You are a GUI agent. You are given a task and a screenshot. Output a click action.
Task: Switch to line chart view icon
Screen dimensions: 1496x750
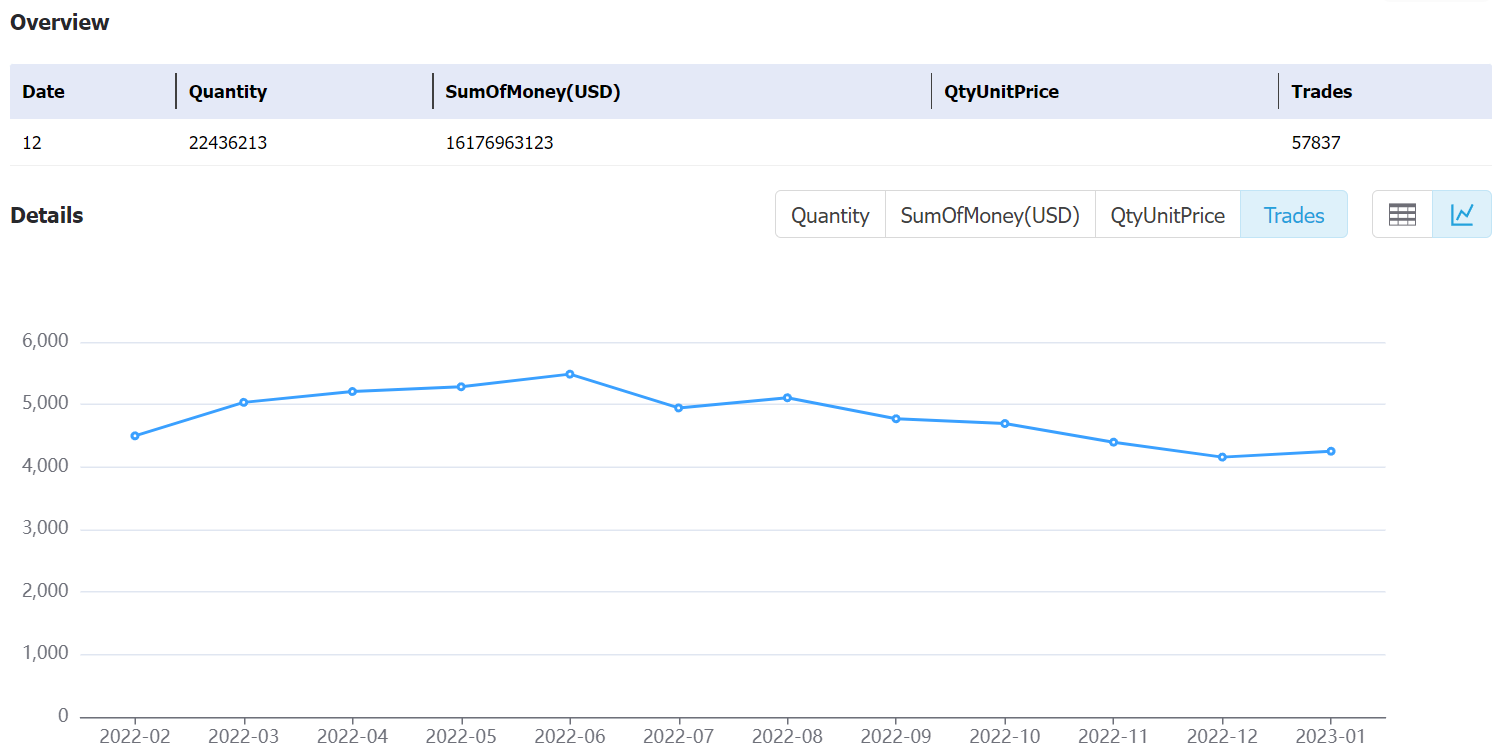[x=1462, y=214]
